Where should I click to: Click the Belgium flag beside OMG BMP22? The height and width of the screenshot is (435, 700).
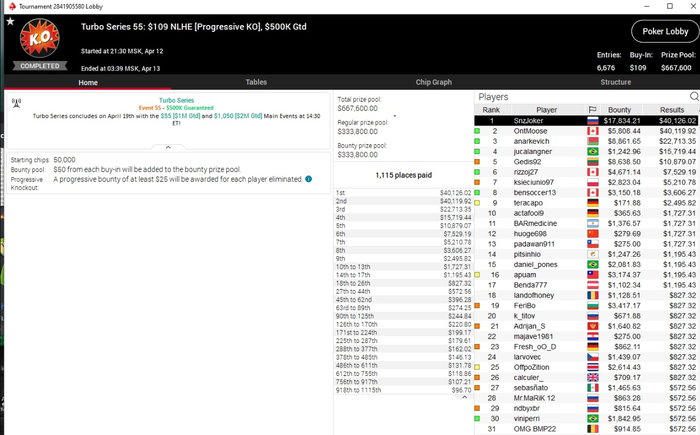coord(592,429)
